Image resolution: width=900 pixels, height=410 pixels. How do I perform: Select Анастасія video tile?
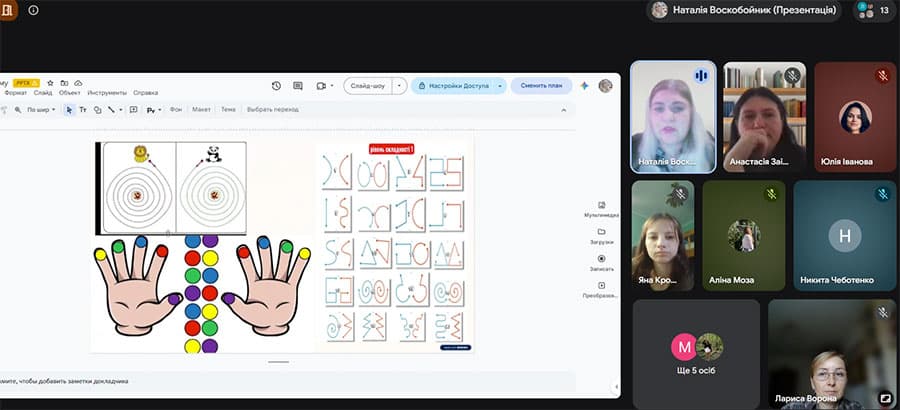[x=765, y=117]
